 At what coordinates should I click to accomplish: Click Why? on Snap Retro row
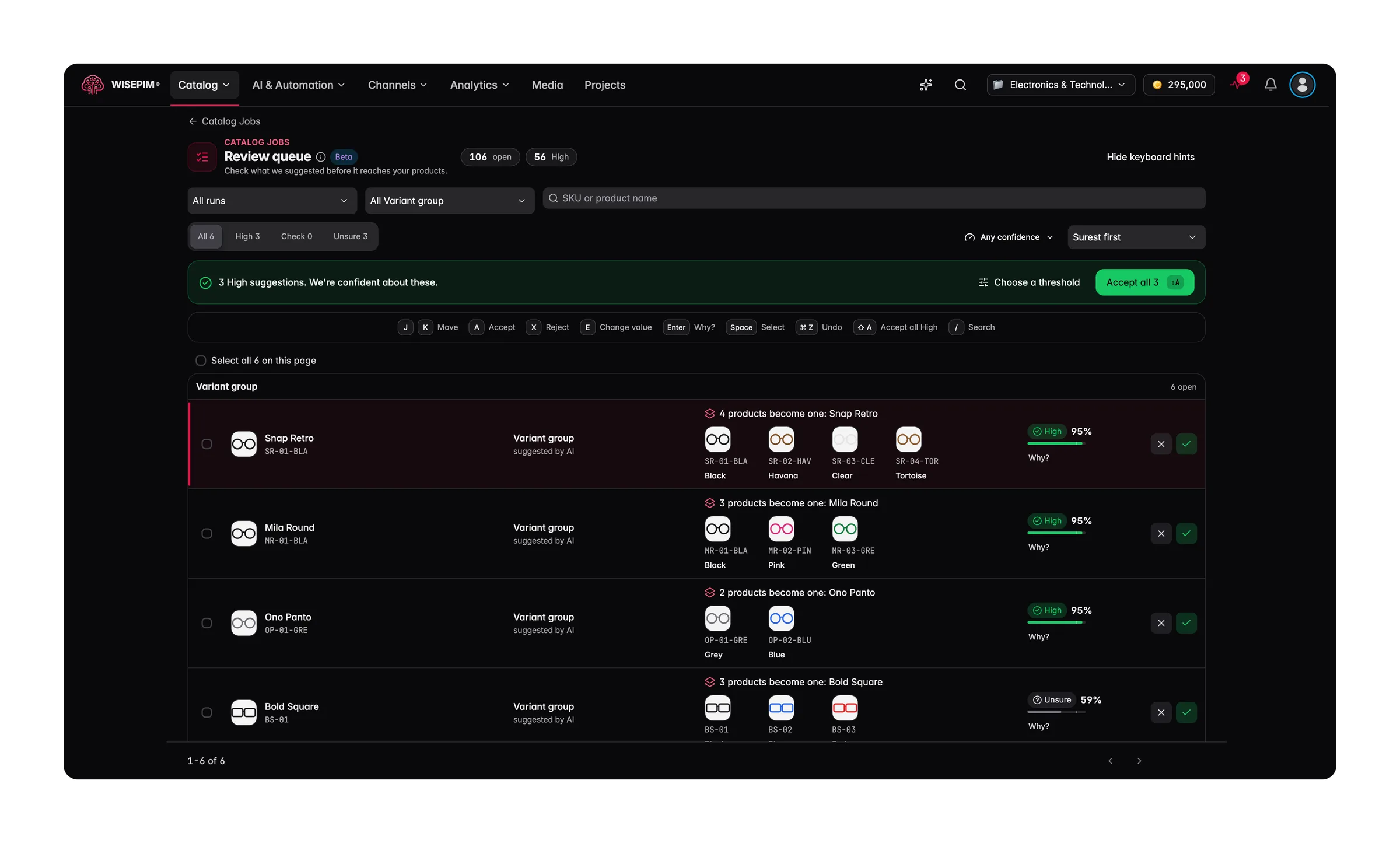1038,458
